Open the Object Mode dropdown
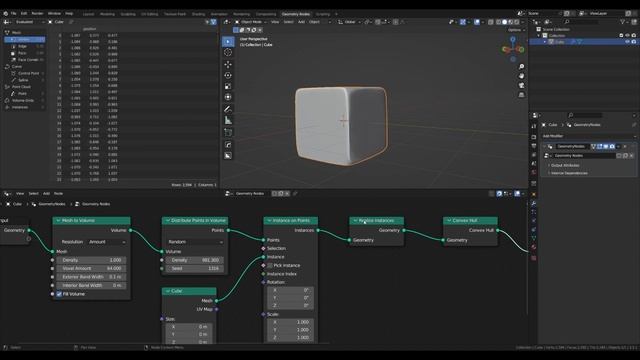 tap(251, 22)
